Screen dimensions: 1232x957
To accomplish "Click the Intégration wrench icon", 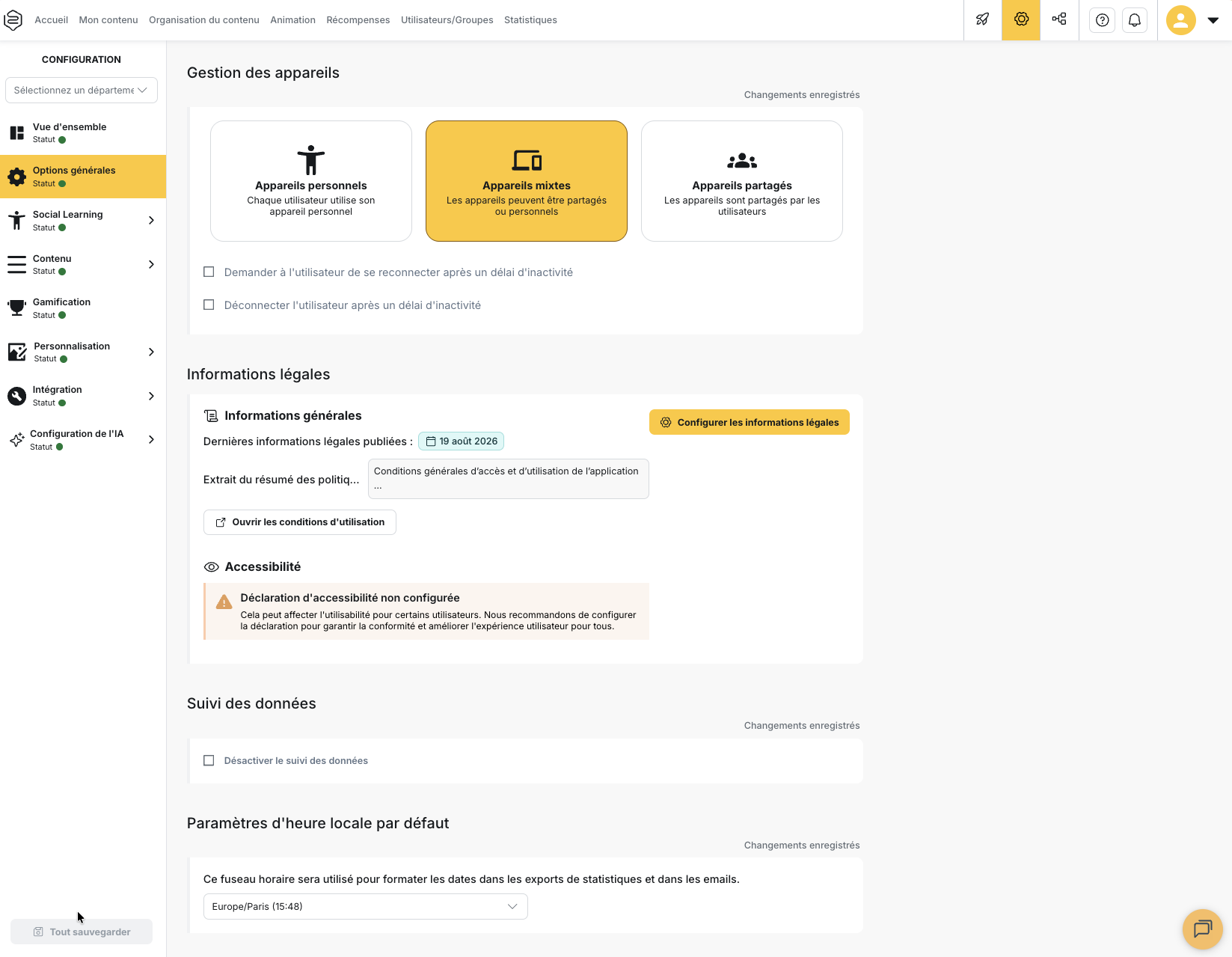I will (16, 396).
